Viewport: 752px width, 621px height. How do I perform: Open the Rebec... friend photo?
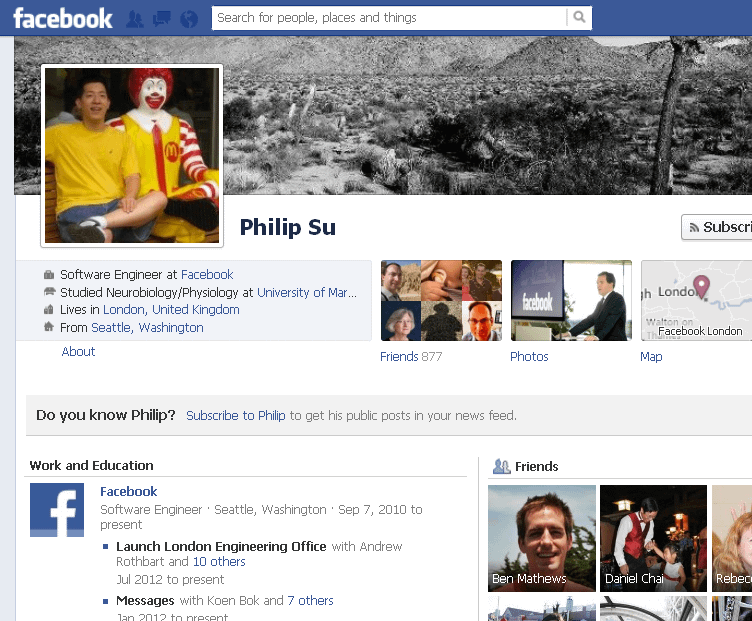(x=732, y=538)
